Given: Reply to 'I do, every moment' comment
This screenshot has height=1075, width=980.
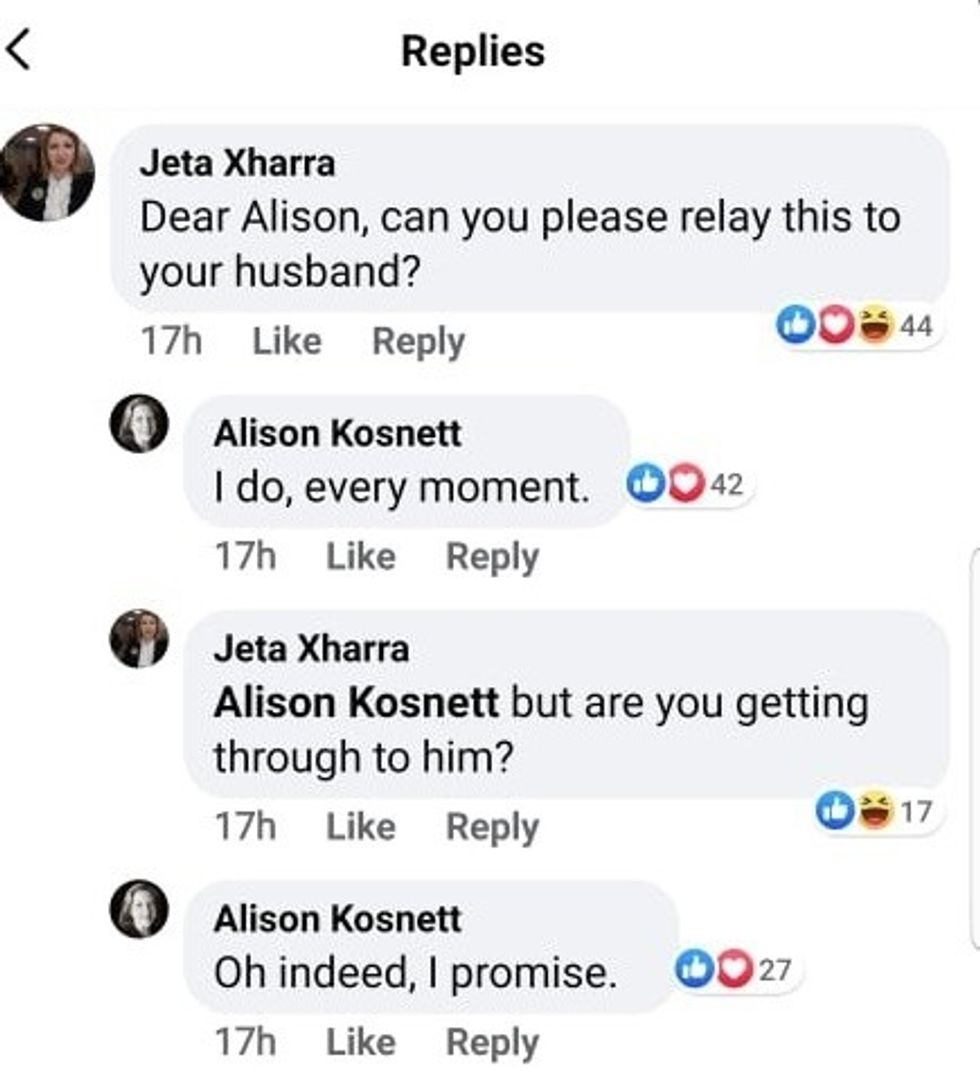Looking at the screenshot, I should click(492, 557).
